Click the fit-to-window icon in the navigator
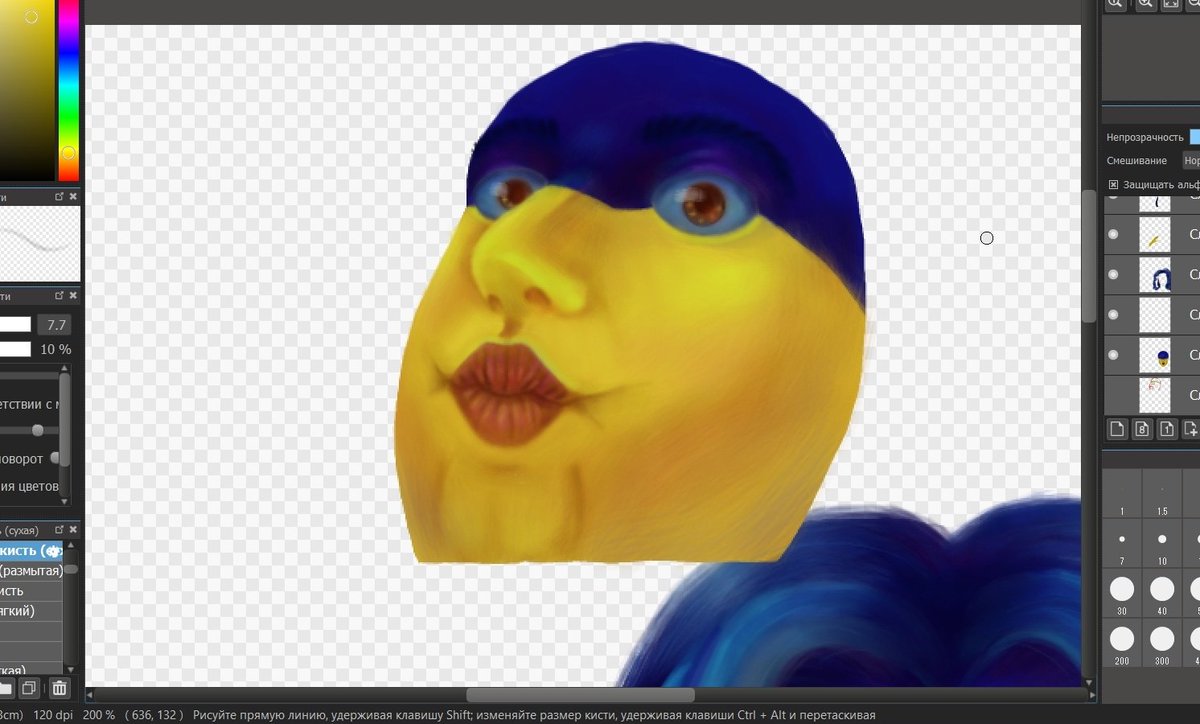The image size is (1200, 724). pos(1170,4)
